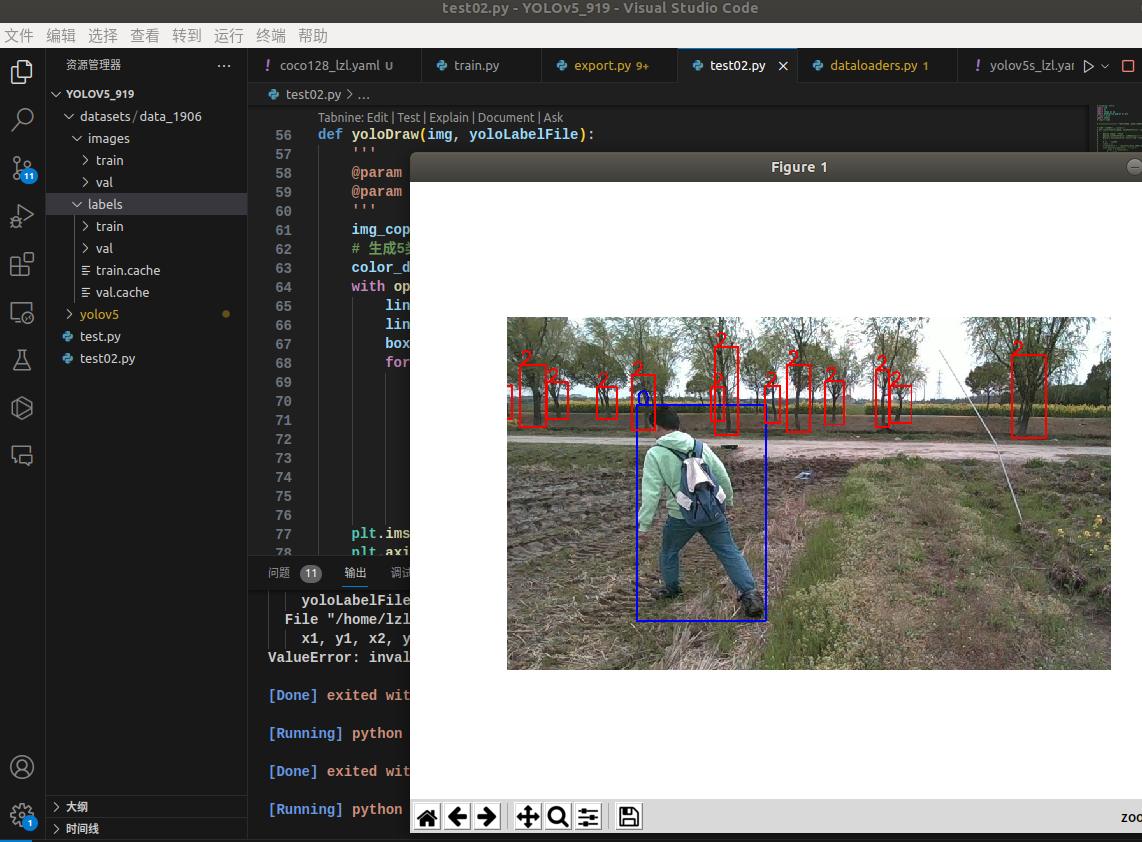The height and width of the screenshot is (842, 1142).
Task: Select the matplotlib Pan tool
Action: tap(527, 817)
